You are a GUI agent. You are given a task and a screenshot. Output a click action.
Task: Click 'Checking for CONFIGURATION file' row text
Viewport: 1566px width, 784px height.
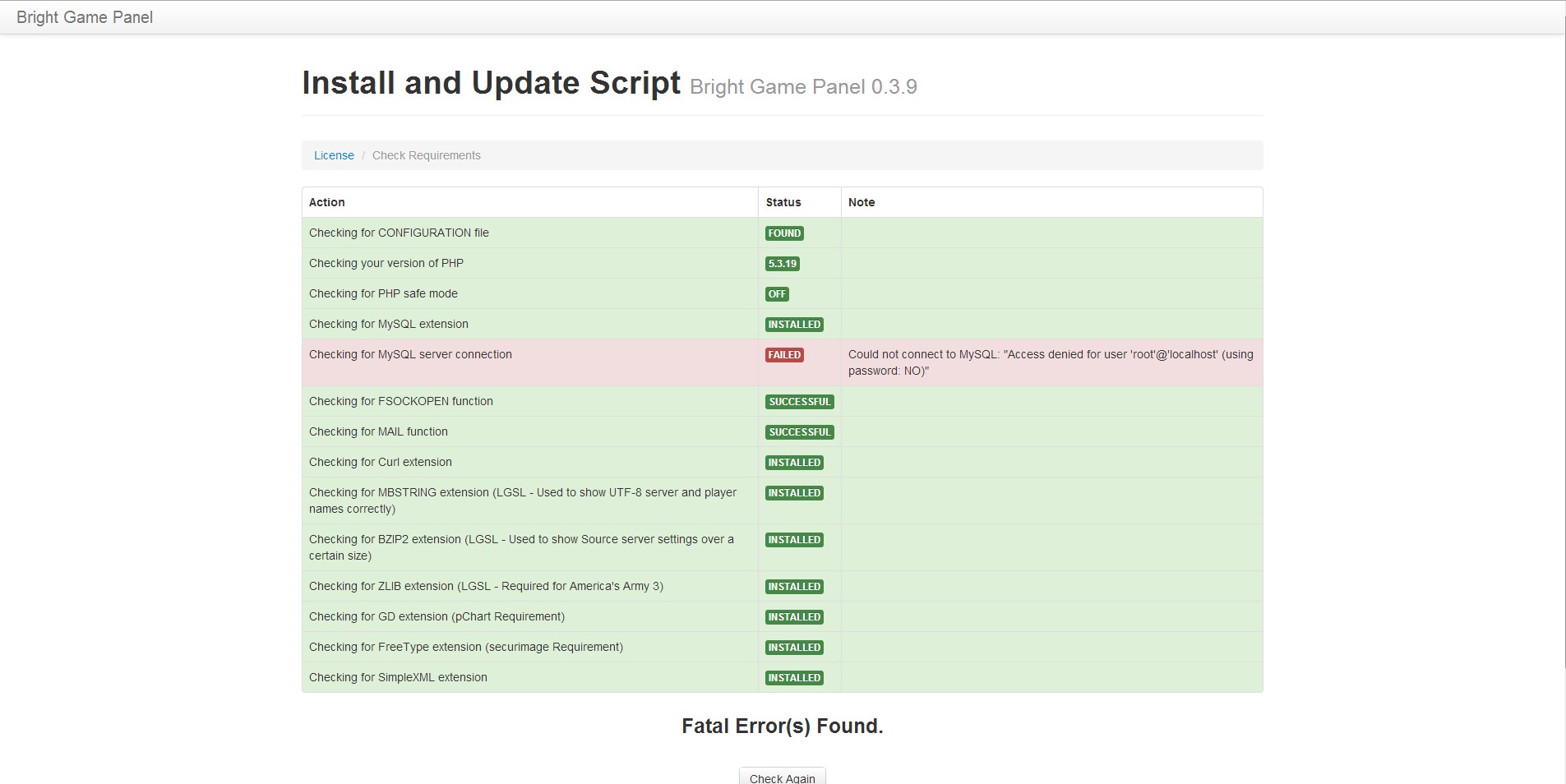coord(399,233)
